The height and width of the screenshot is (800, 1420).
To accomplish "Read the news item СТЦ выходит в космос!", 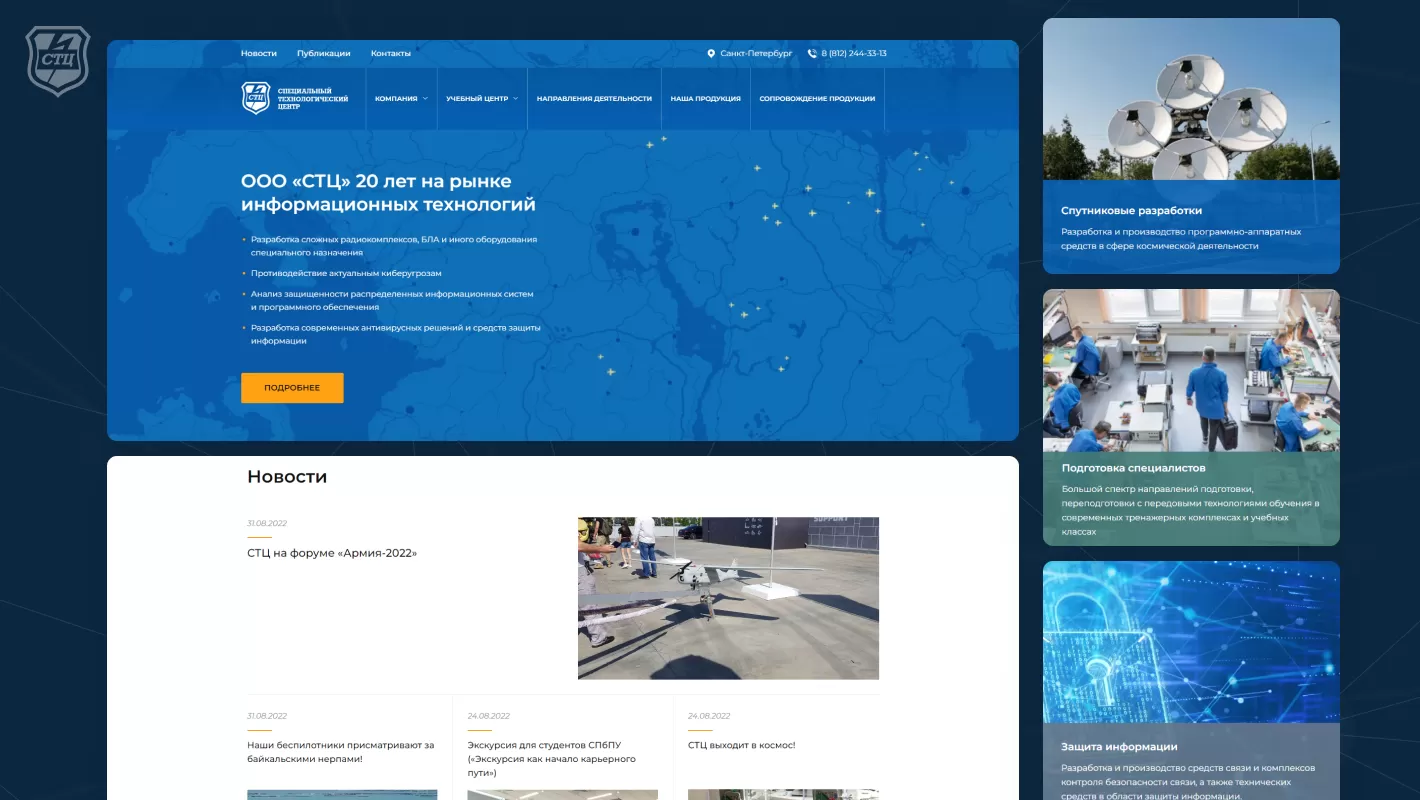I will pos(741,745).
